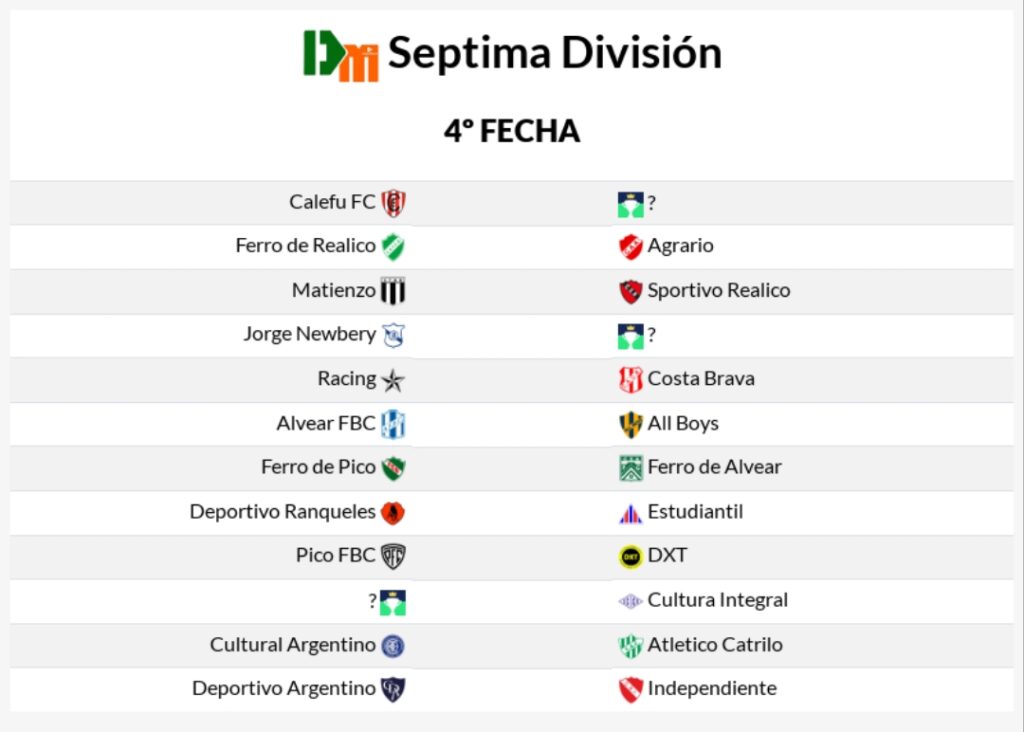The width and height of the screenshot is (1024, 732).
Task: Click the Alvear FBC blue crest
Action: [x=393, y=424]
